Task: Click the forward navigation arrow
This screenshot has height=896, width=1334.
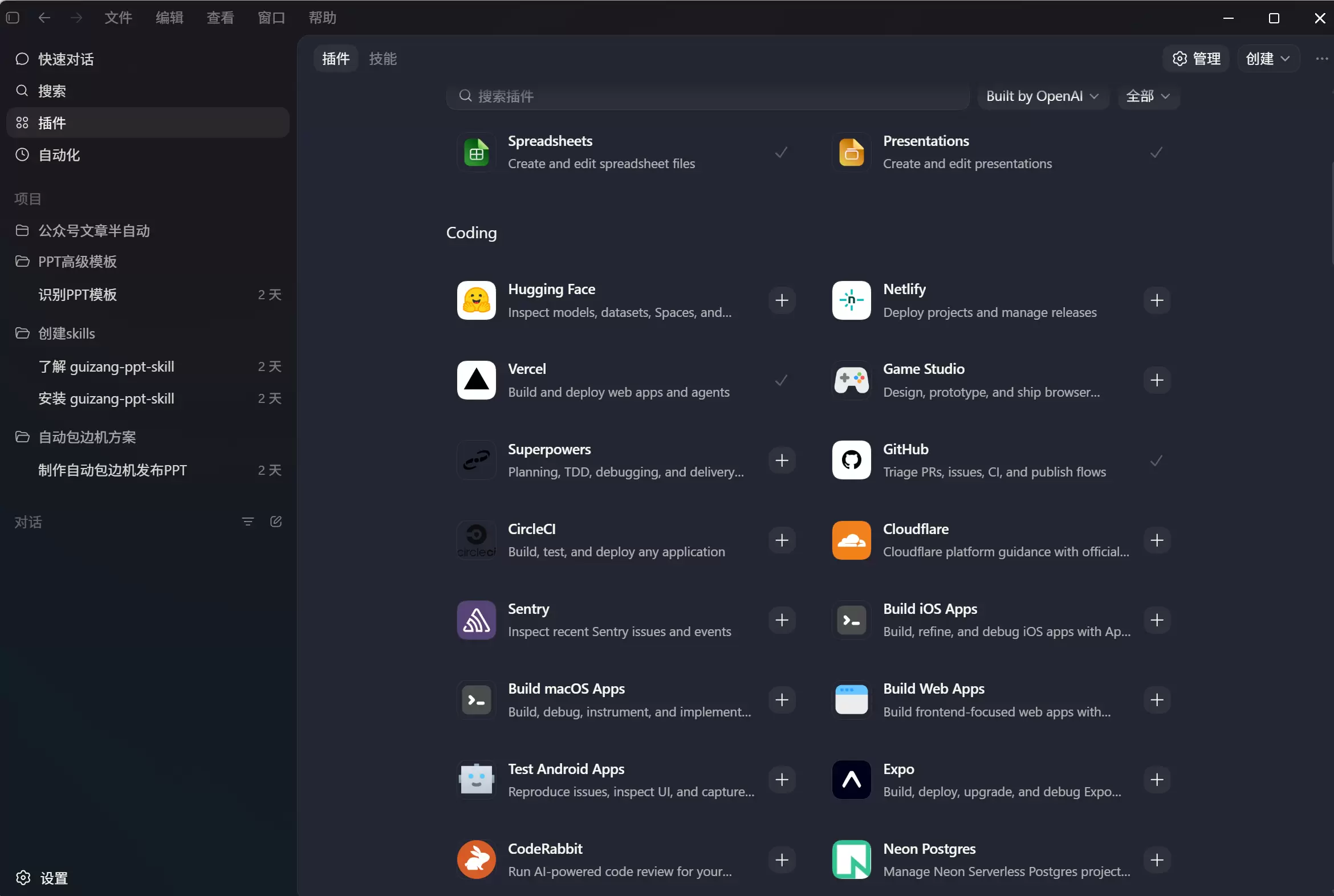Action: pos(76,18)
